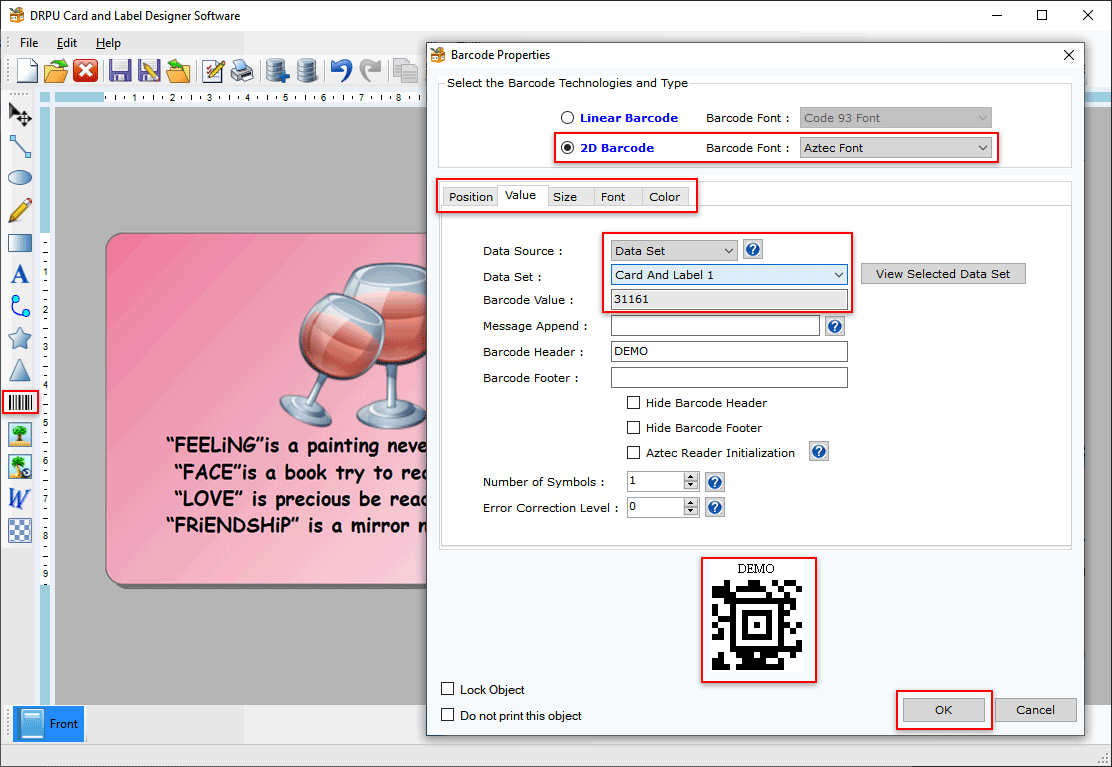Confirm barcode settings with OK

943,710
